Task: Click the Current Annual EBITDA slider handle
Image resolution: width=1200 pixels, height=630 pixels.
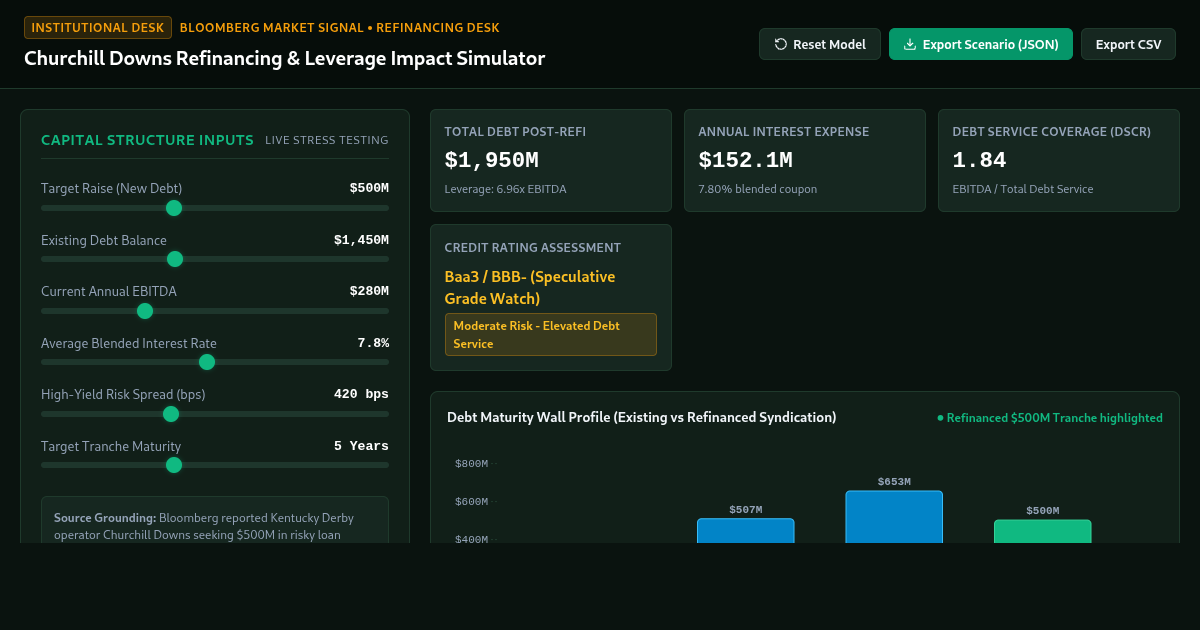Action: [x=145, y=311]
